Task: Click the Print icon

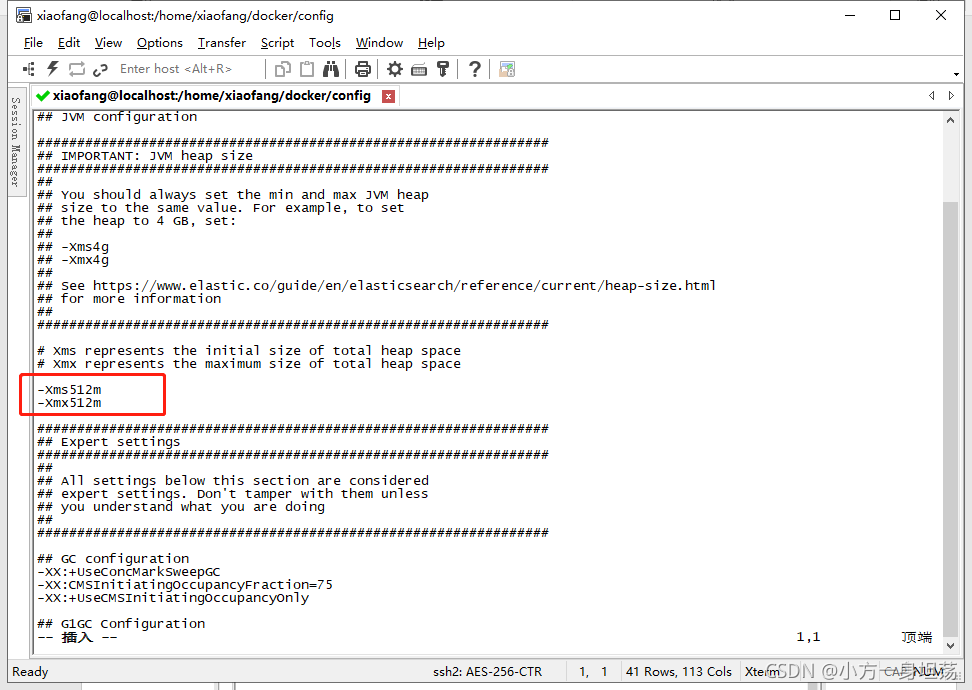Action: [x=363, y=69]
